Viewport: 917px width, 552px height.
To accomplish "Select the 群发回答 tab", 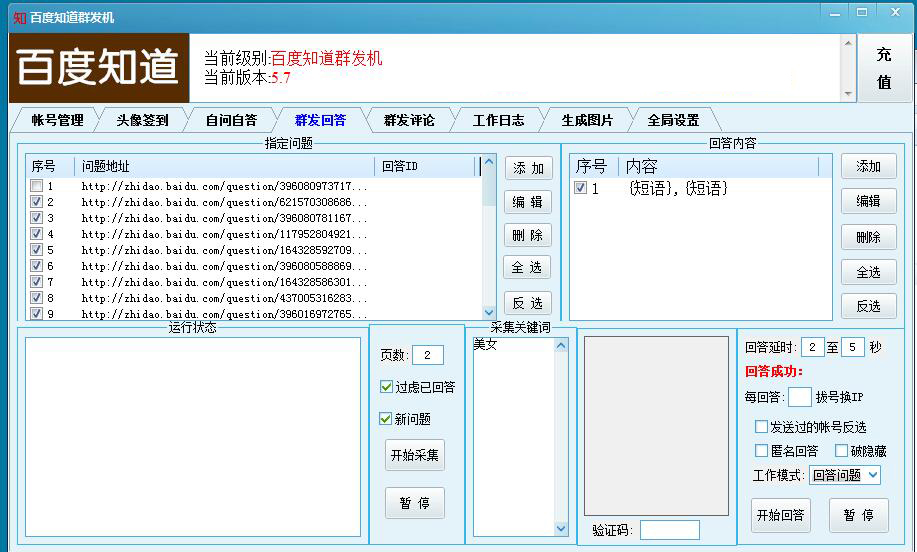I will click(x=320, y=120).
